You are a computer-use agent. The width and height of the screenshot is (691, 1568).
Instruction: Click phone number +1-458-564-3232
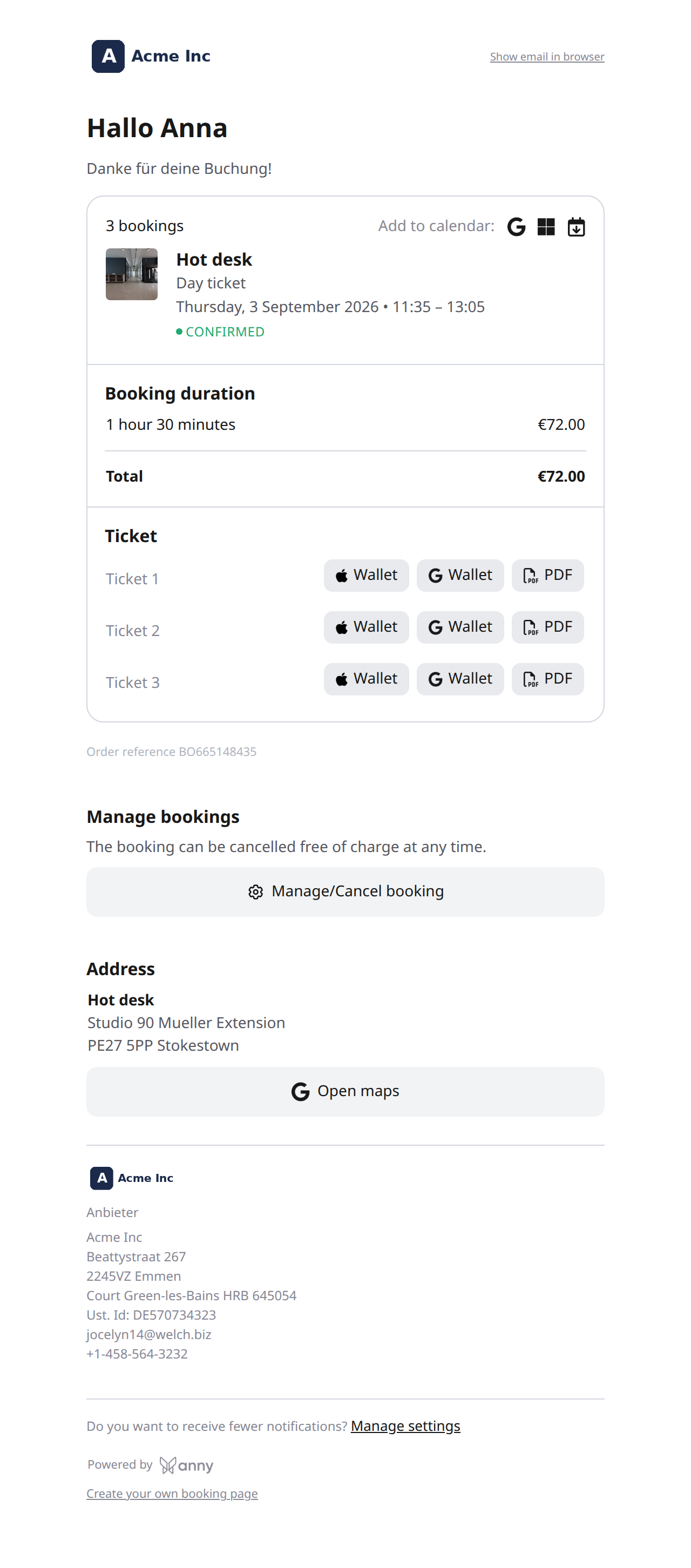tap(137, 1354)
